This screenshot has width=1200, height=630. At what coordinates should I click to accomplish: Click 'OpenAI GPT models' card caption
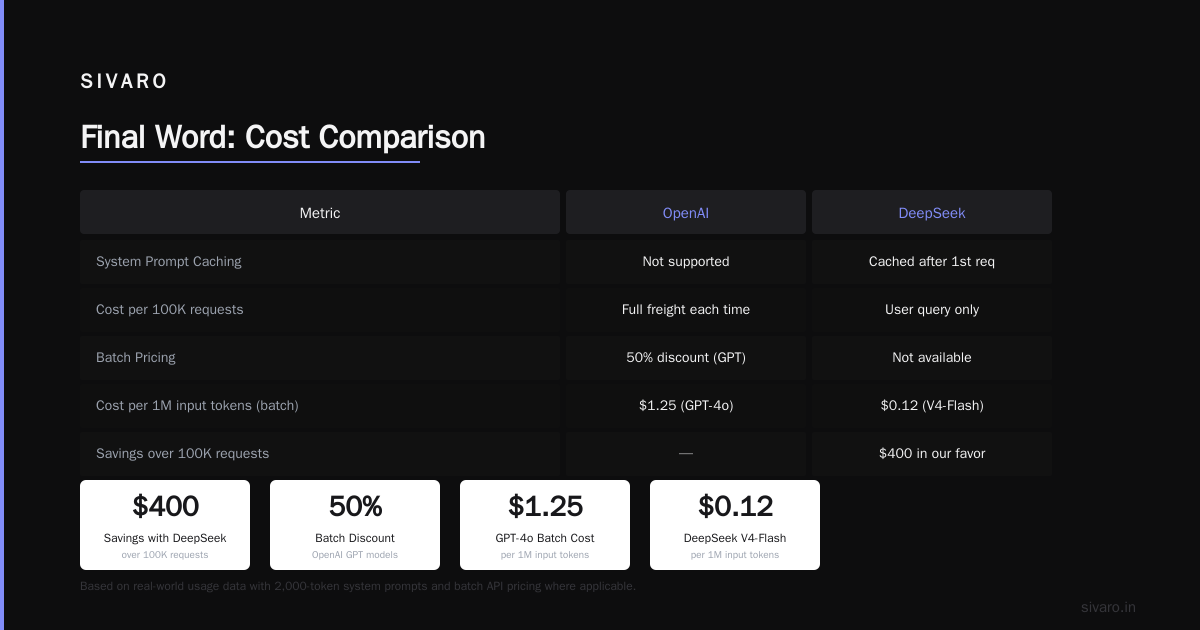[x=355, y=555]
